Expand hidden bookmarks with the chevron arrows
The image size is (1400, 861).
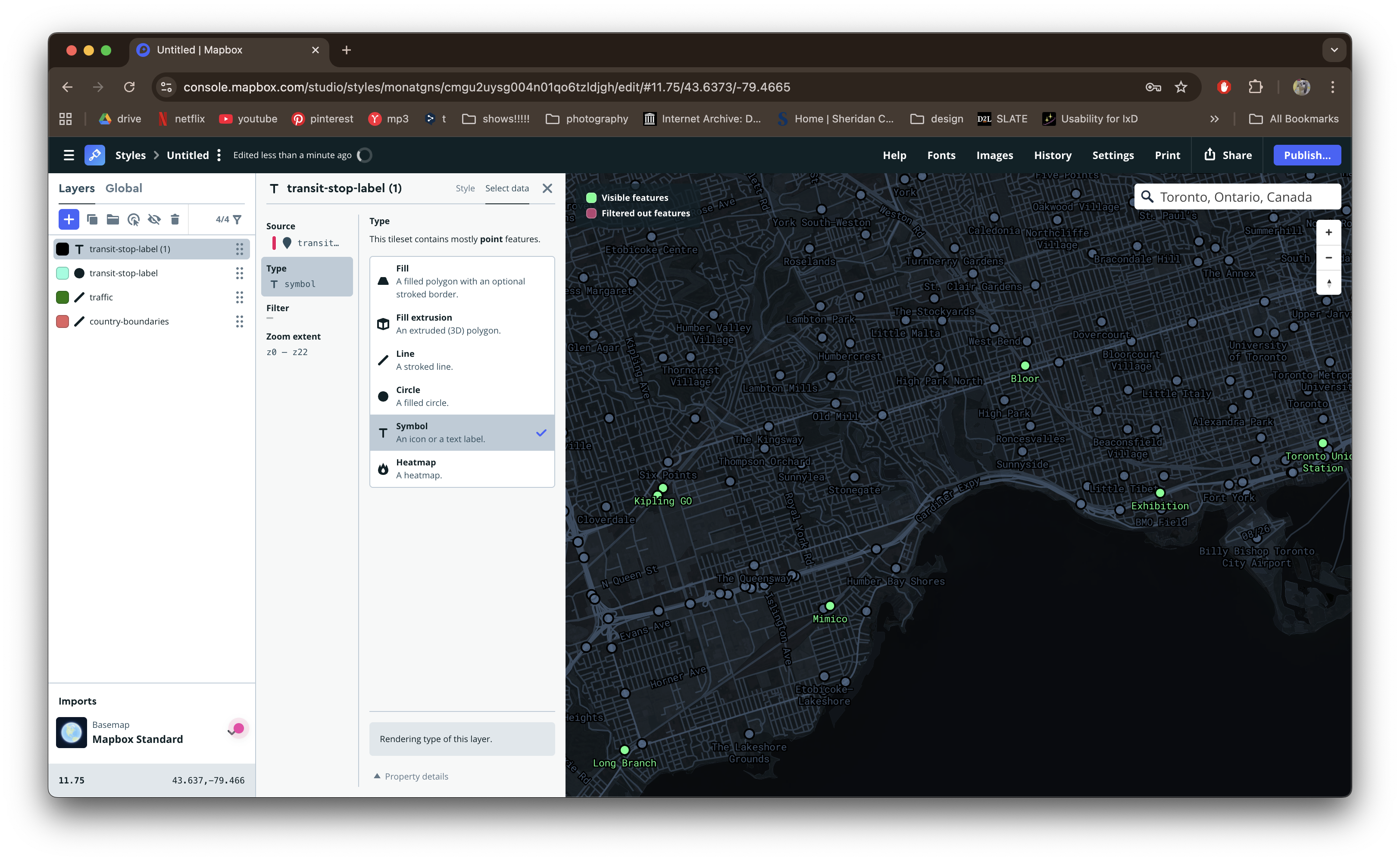(x=1214, y=119)
